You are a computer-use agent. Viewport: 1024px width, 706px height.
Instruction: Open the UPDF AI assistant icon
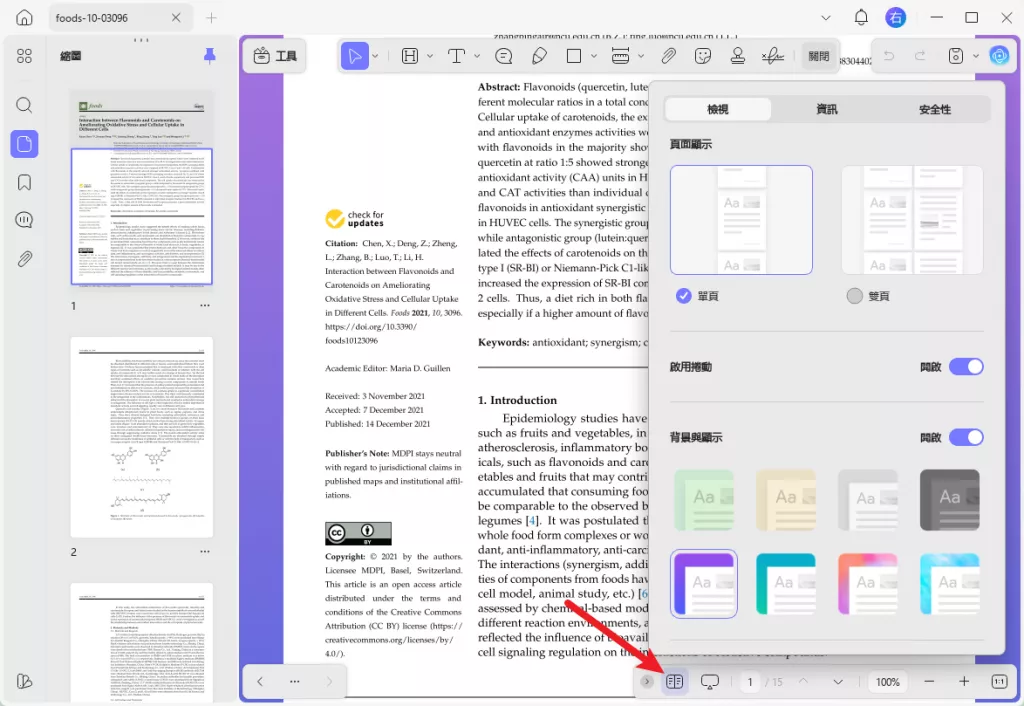click(x=999, y=56)
